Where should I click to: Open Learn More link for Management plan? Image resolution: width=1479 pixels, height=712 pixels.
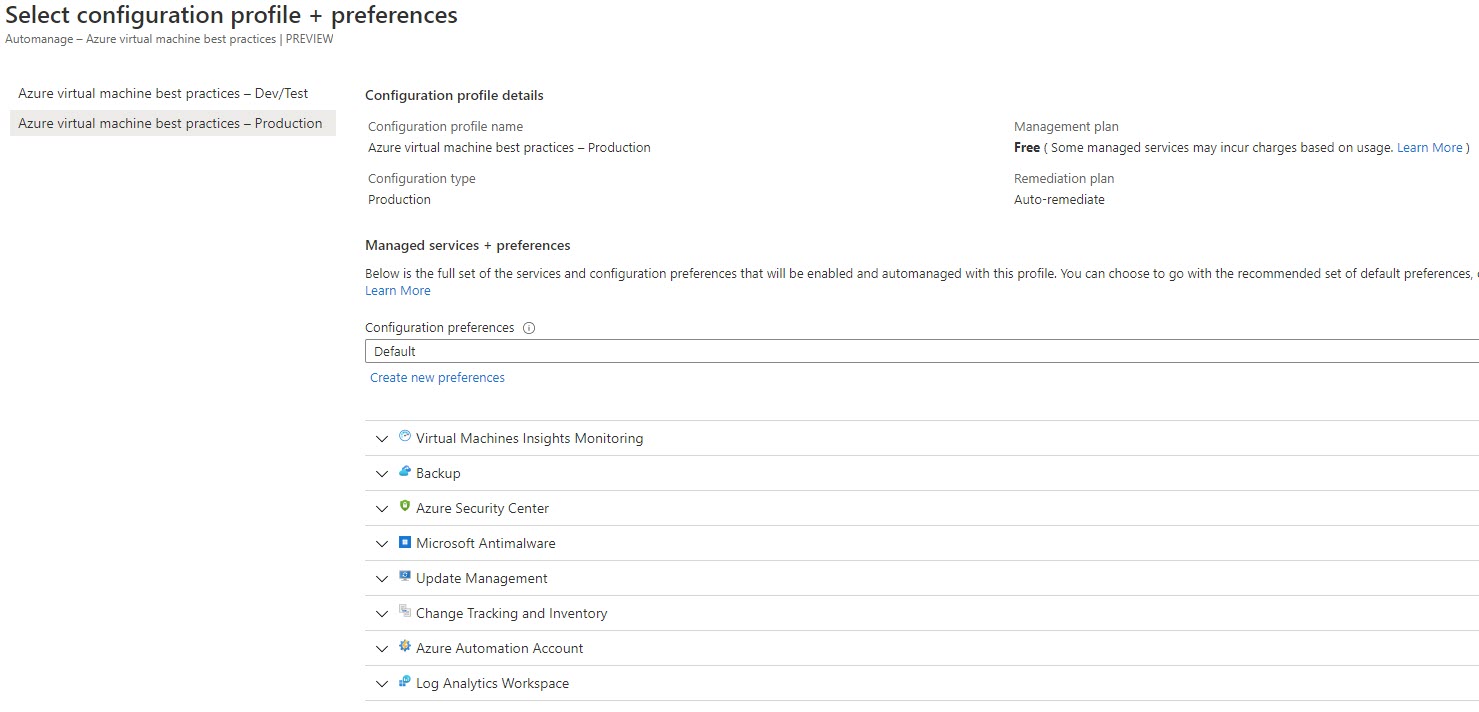[x=1430, y=148]
